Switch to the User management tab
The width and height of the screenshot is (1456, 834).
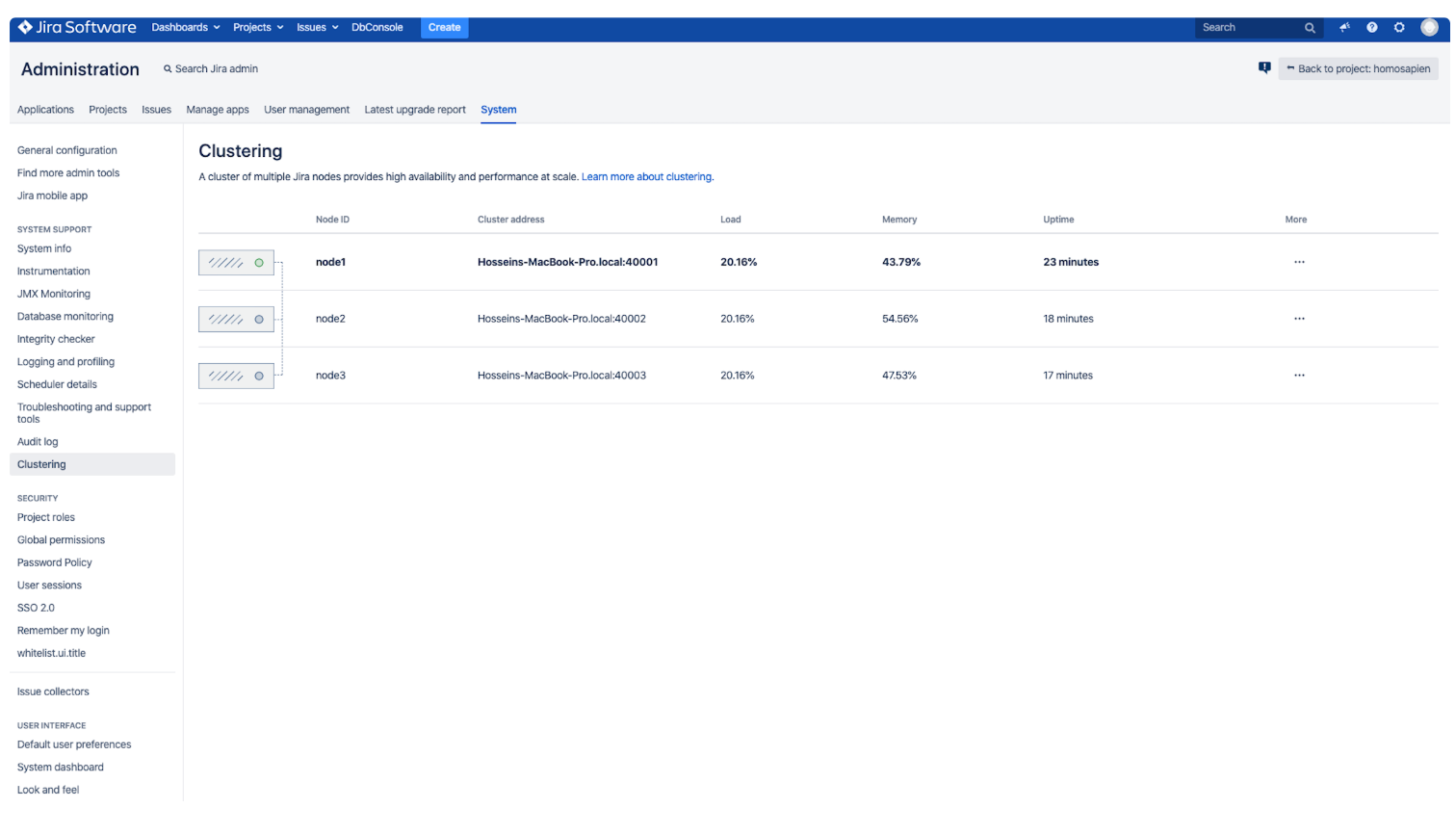(306, 110)
